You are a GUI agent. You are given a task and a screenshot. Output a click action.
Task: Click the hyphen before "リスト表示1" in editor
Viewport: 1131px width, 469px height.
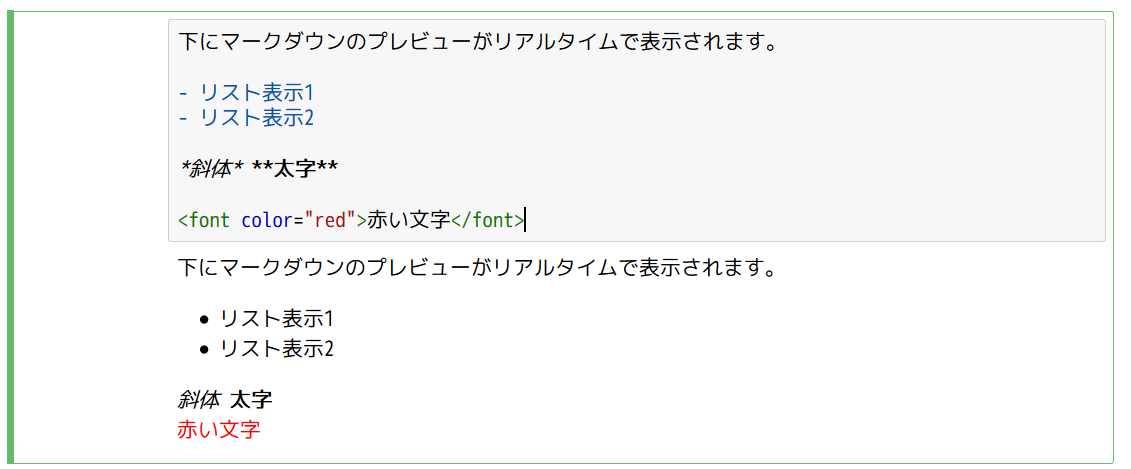pyautogui.click(x=184, y=93)
